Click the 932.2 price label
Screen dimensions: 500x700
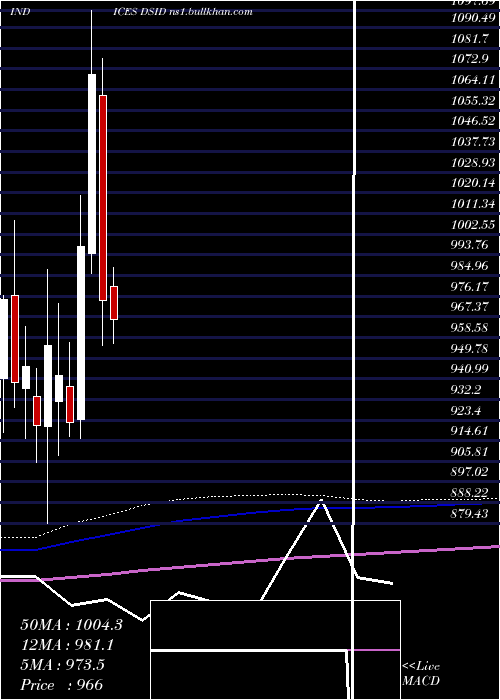coord(466,390)
